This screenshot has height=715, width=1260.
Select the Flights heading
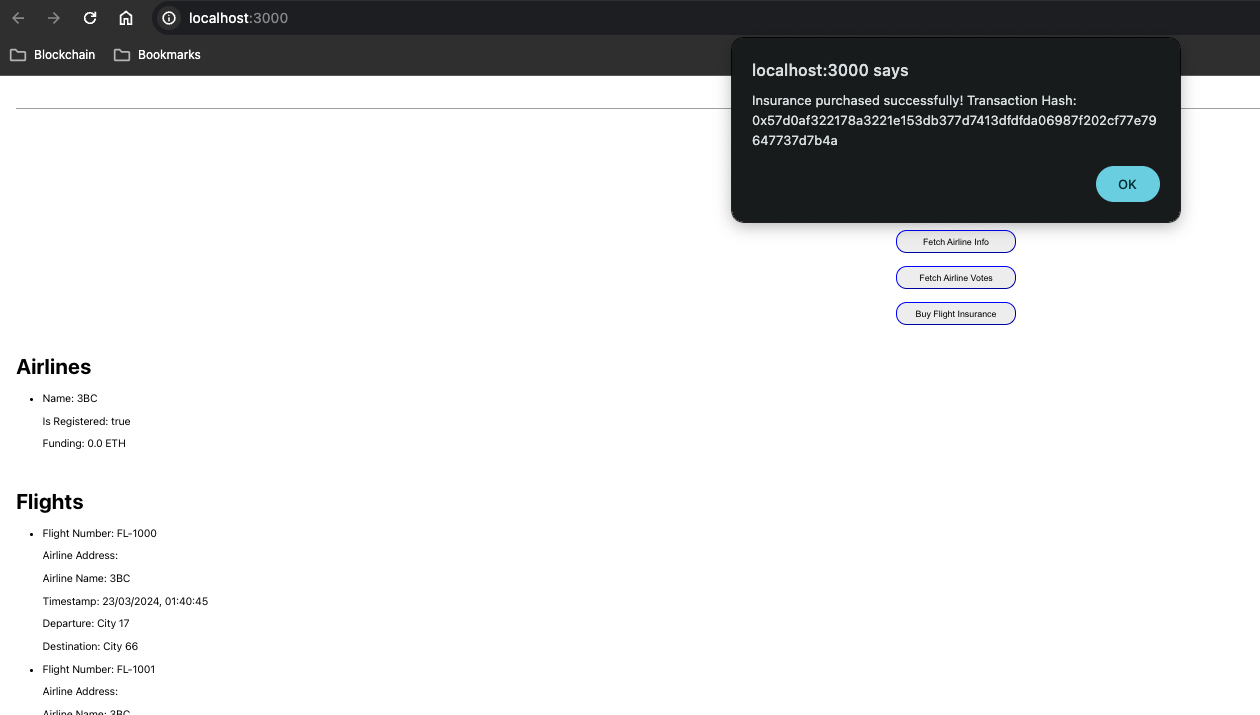point(50,502)
